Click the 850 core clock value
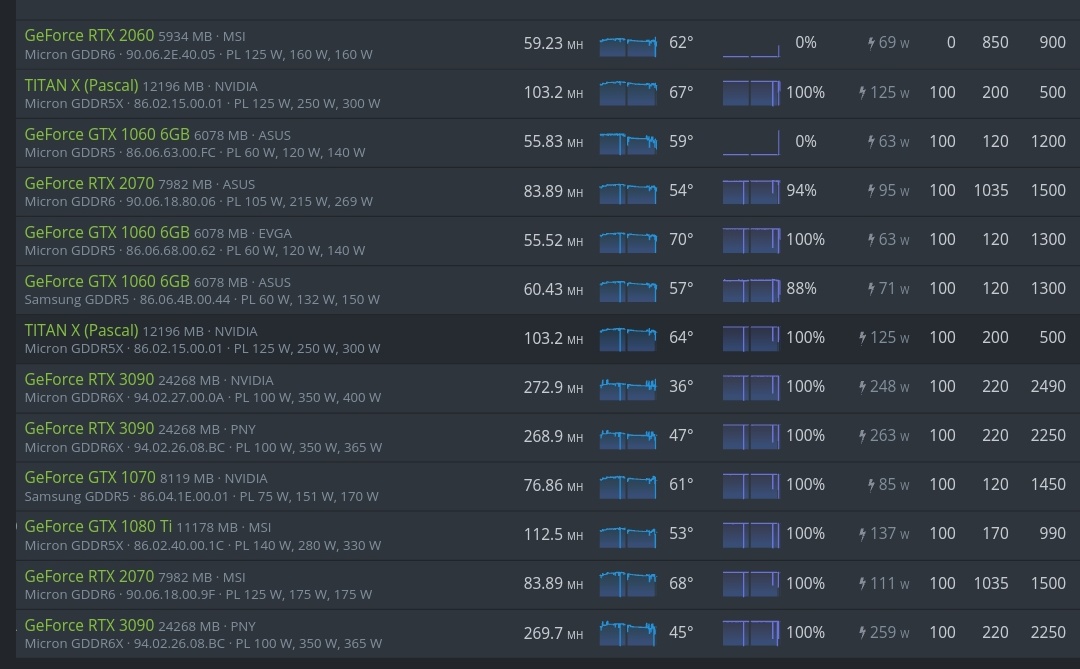Image resolution: width=1080 pixels, height=669 pixels. [995, 43]
